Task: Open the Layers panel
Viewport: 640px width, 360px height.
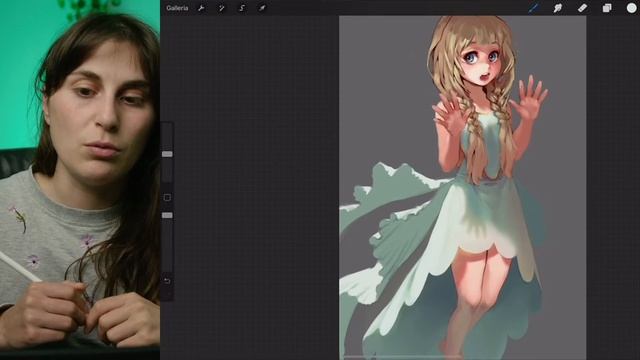Action: pyautogui.click(x=607, y=8)
